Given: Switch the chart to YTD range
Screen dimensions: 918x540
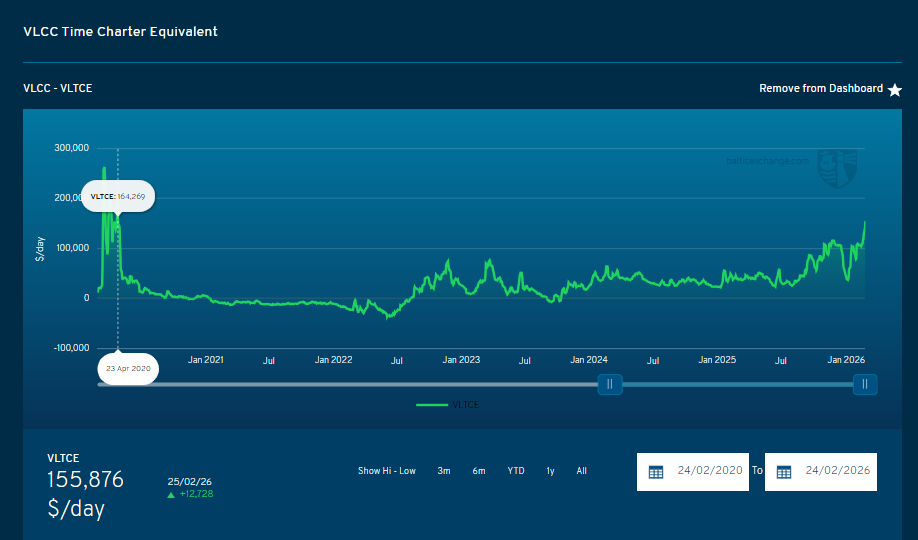Looking at the screenshot, I should (515, 471).
